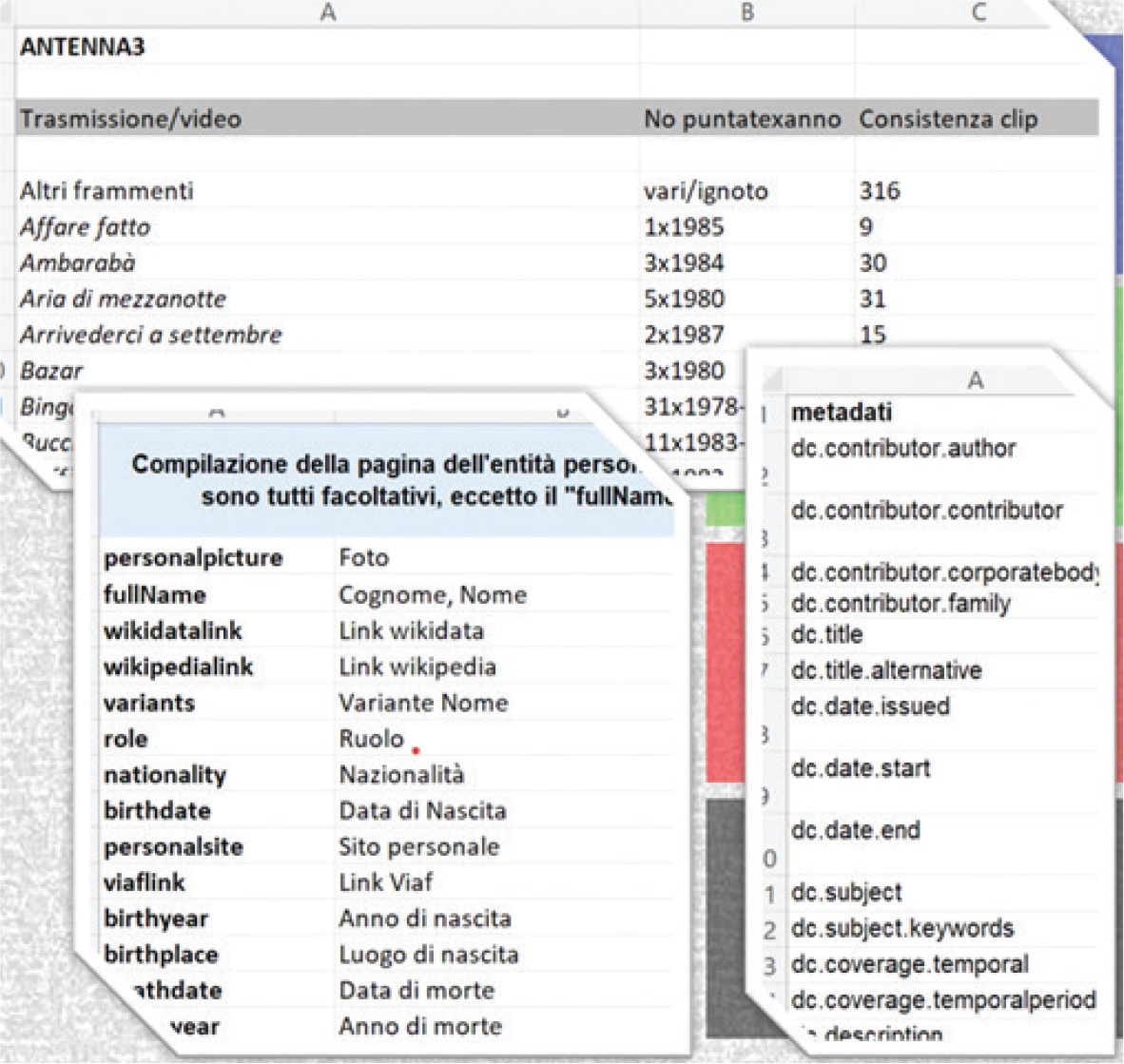The width and height of the screenshot is (1124, 1064).
Task: Select the Link wikidata cell
Action: (x=504, y=630)
